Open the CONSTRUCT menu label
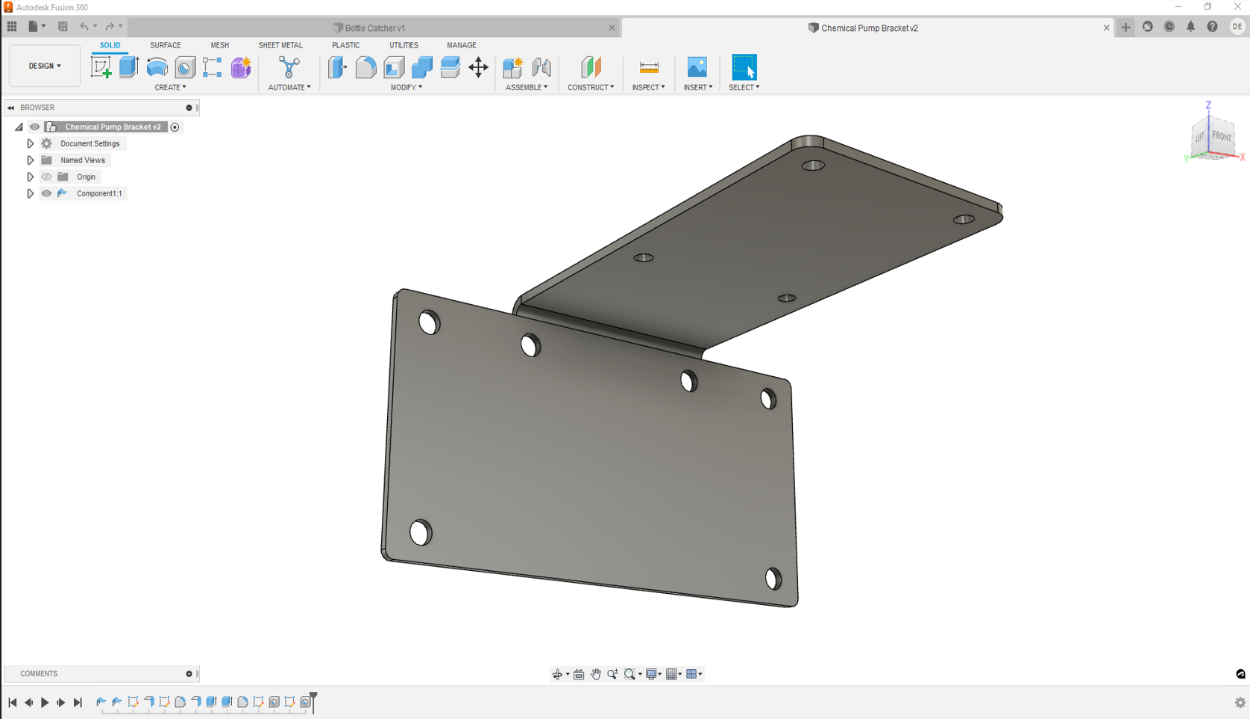1250x719 pixels. [x=590, y=87]
